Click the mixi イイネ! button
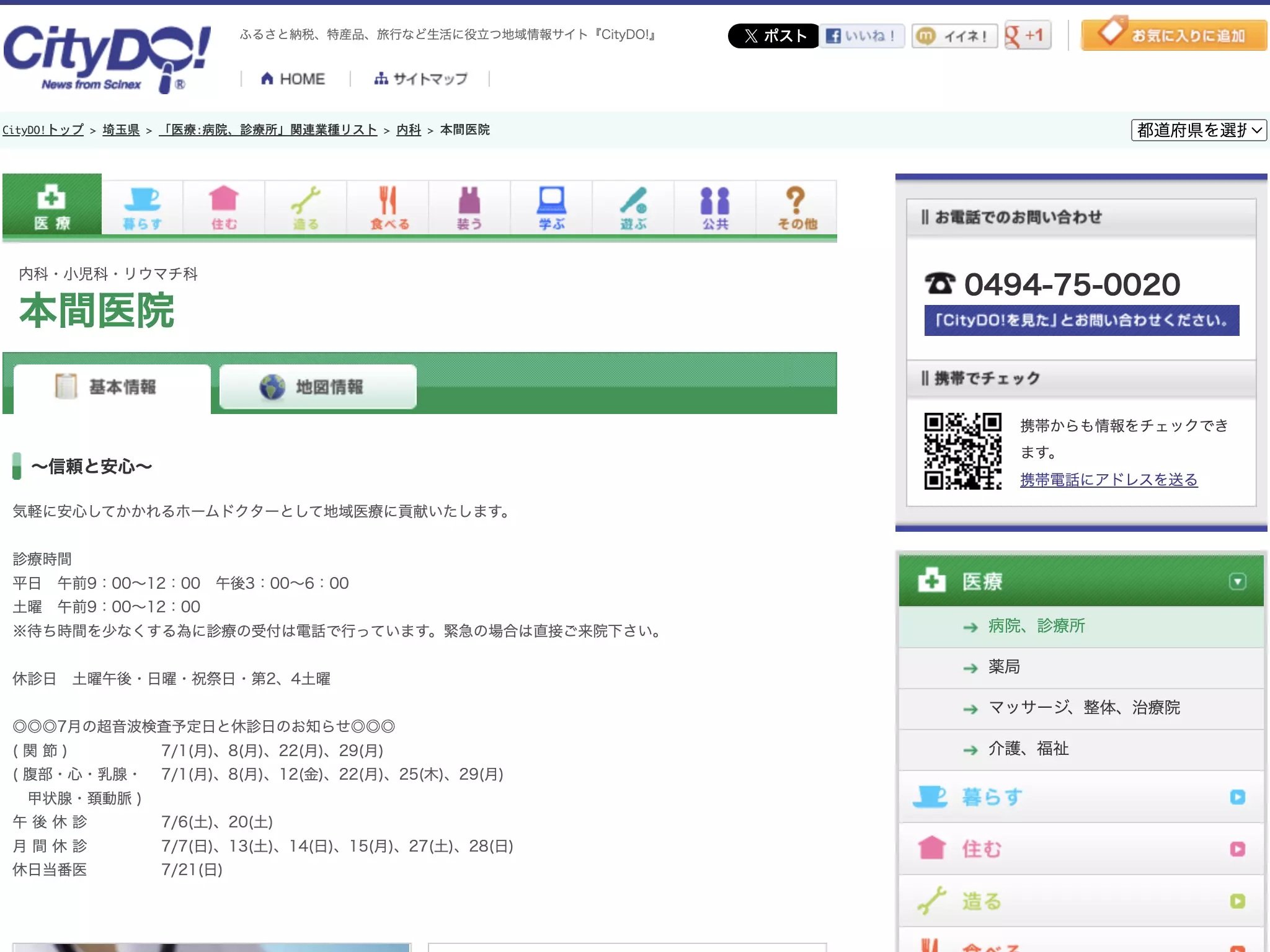The image size is (1270, 952). click(x=954, y=36)
